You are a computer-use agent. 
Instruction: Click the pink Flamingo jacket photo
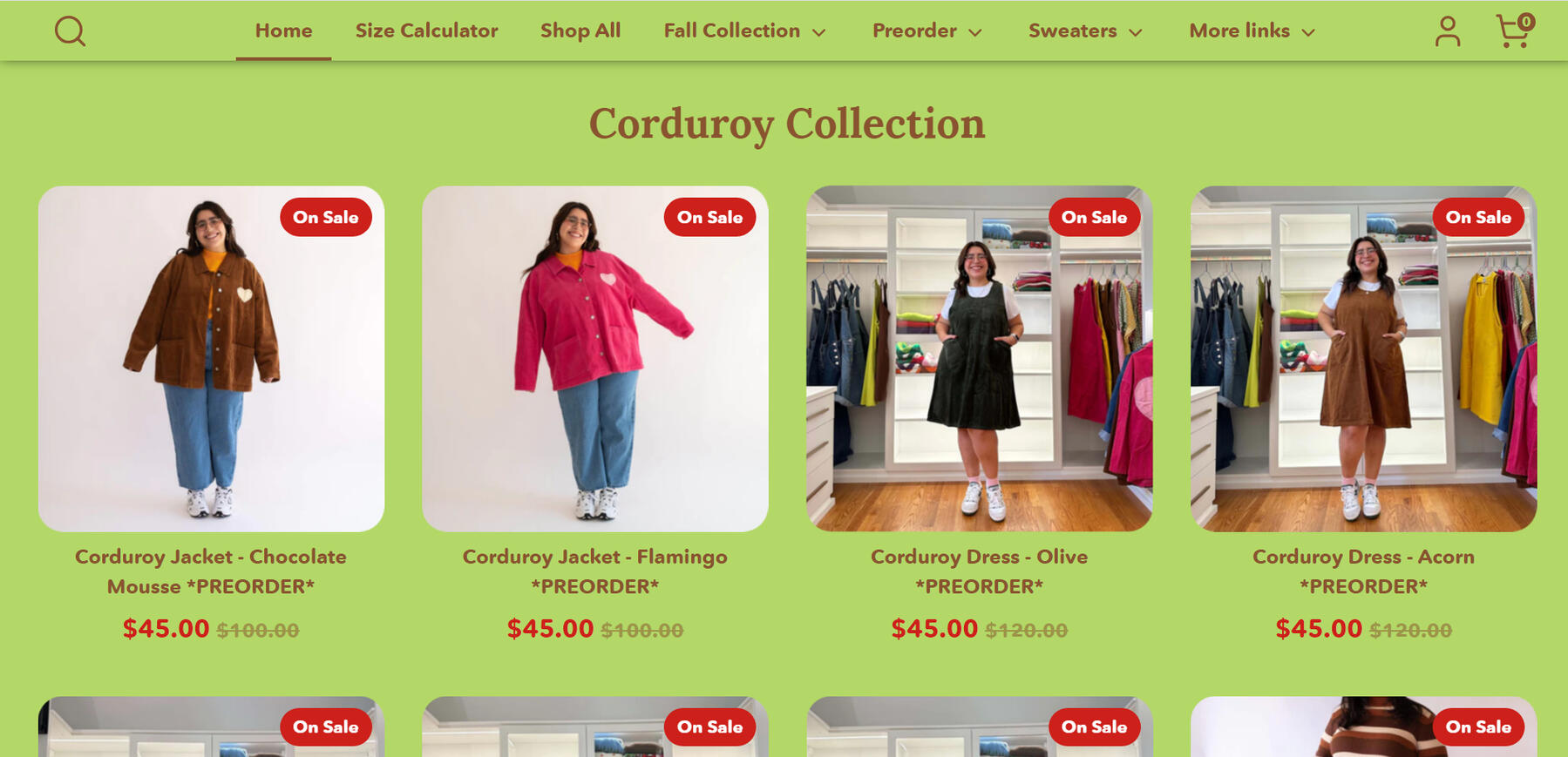point(595,359)
